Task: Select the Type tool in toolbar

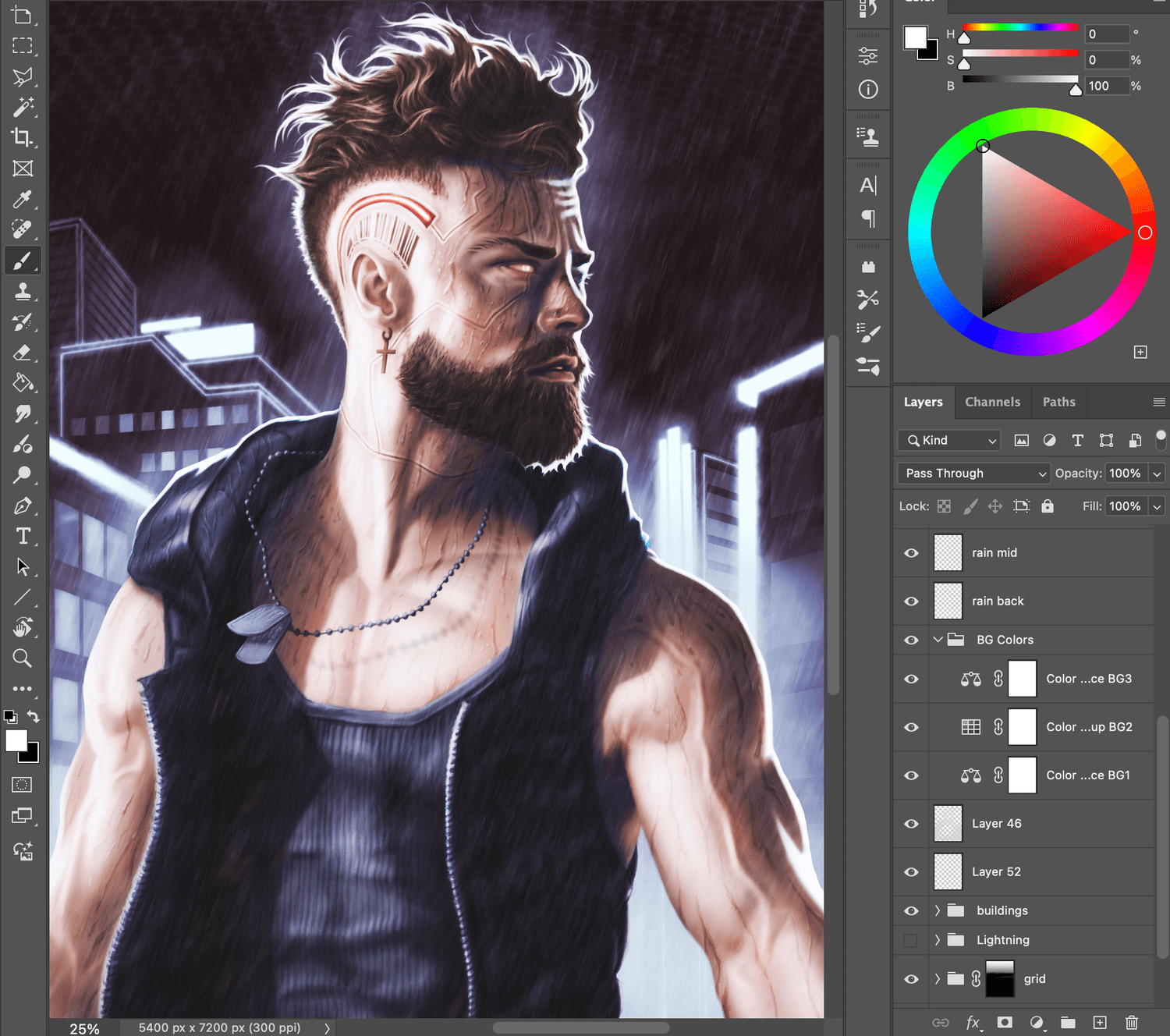Action: [x=23, y=537]
